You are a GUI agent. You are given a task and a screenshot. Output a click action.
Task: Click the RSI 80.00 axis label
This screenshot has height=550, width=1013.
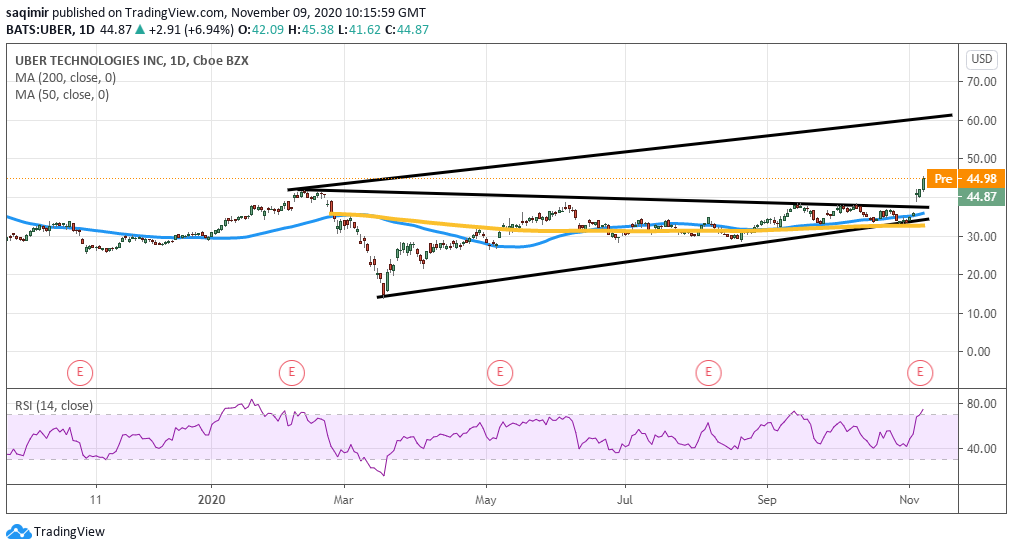coord(981,404)
